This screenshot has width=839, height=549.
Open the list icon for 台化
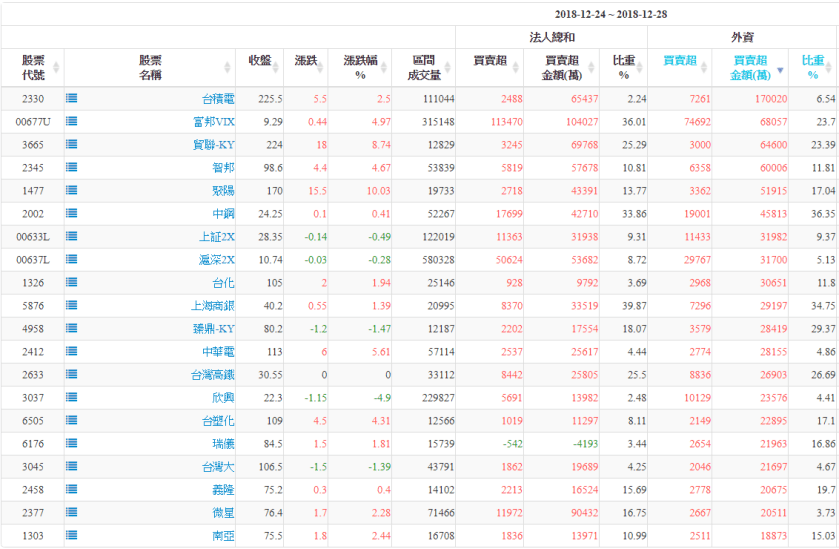point(72,283)
